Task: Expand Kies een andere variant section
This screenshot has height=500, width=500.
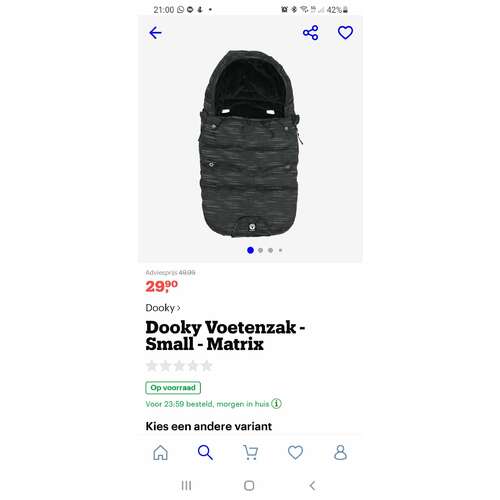Action: click(209, 426)
